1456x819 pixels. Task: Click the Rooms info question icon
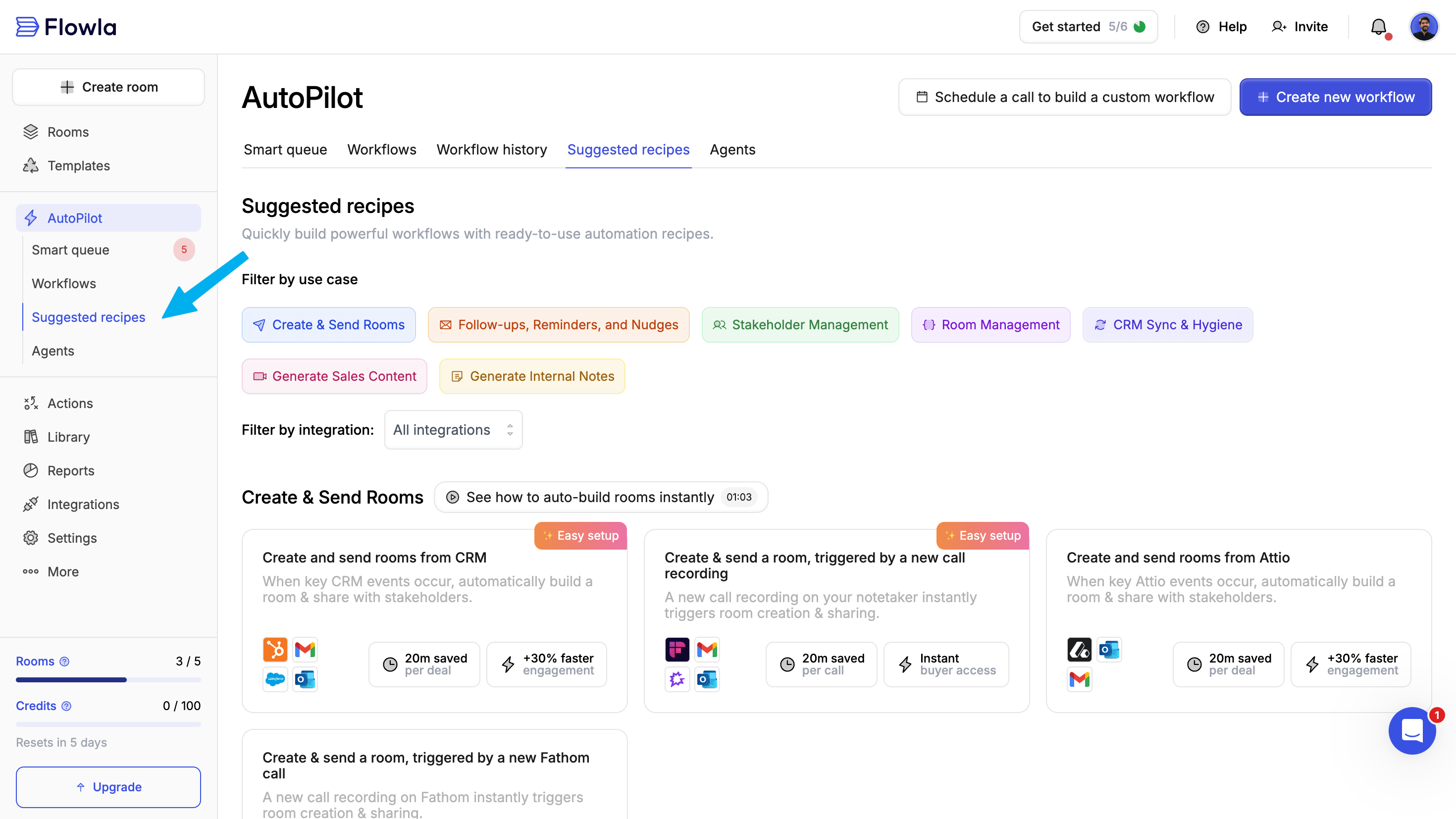(x=64, y=662)
